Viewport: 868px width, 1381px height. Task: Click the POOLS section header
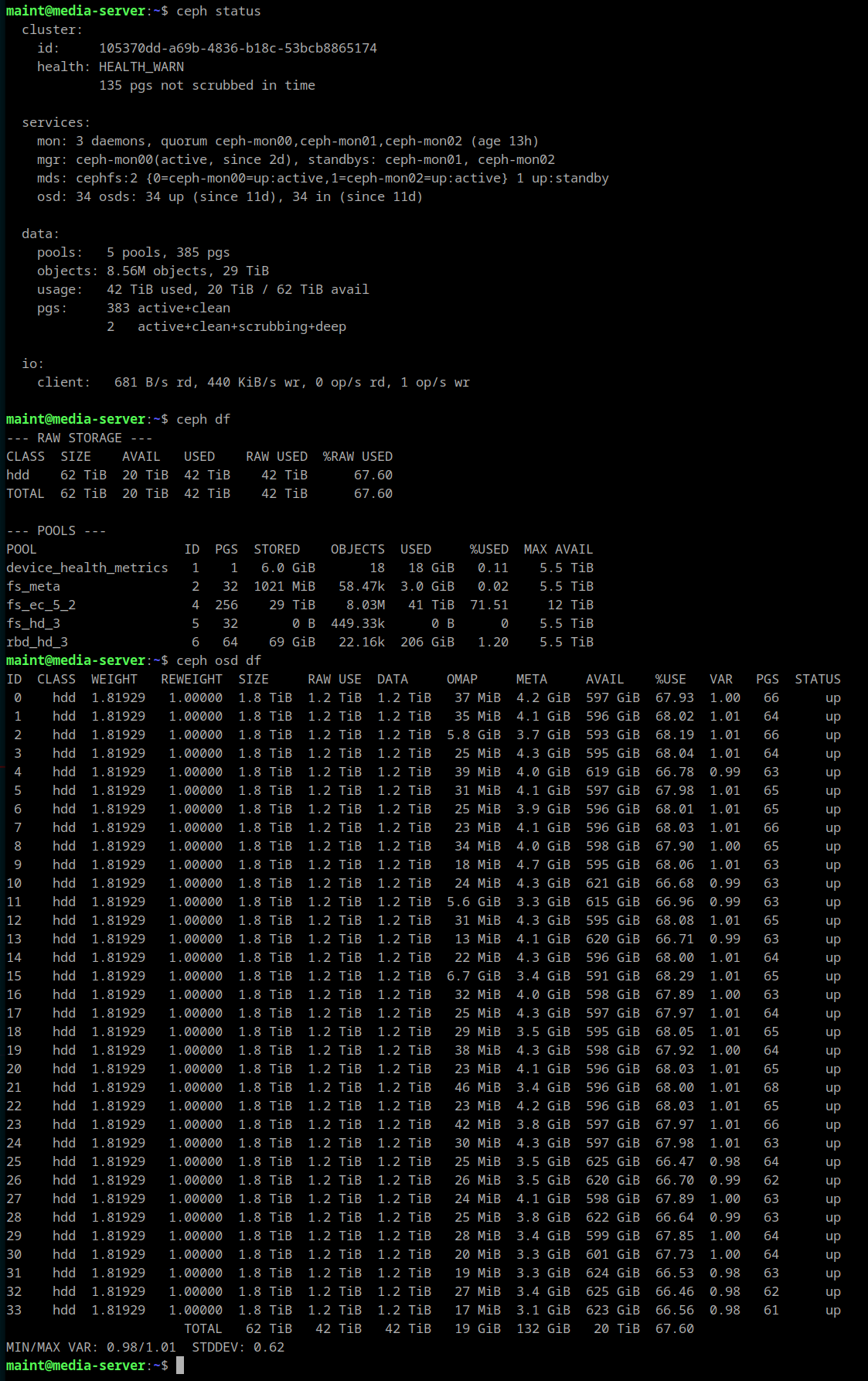click(x=56, y=531)
